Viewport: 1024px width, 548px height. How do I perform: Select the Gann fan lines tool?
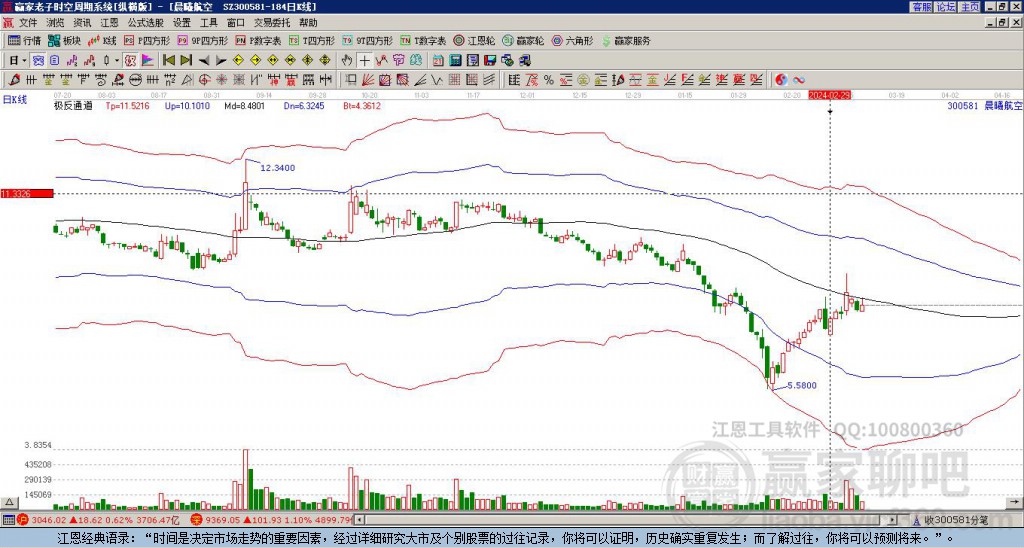368,80
